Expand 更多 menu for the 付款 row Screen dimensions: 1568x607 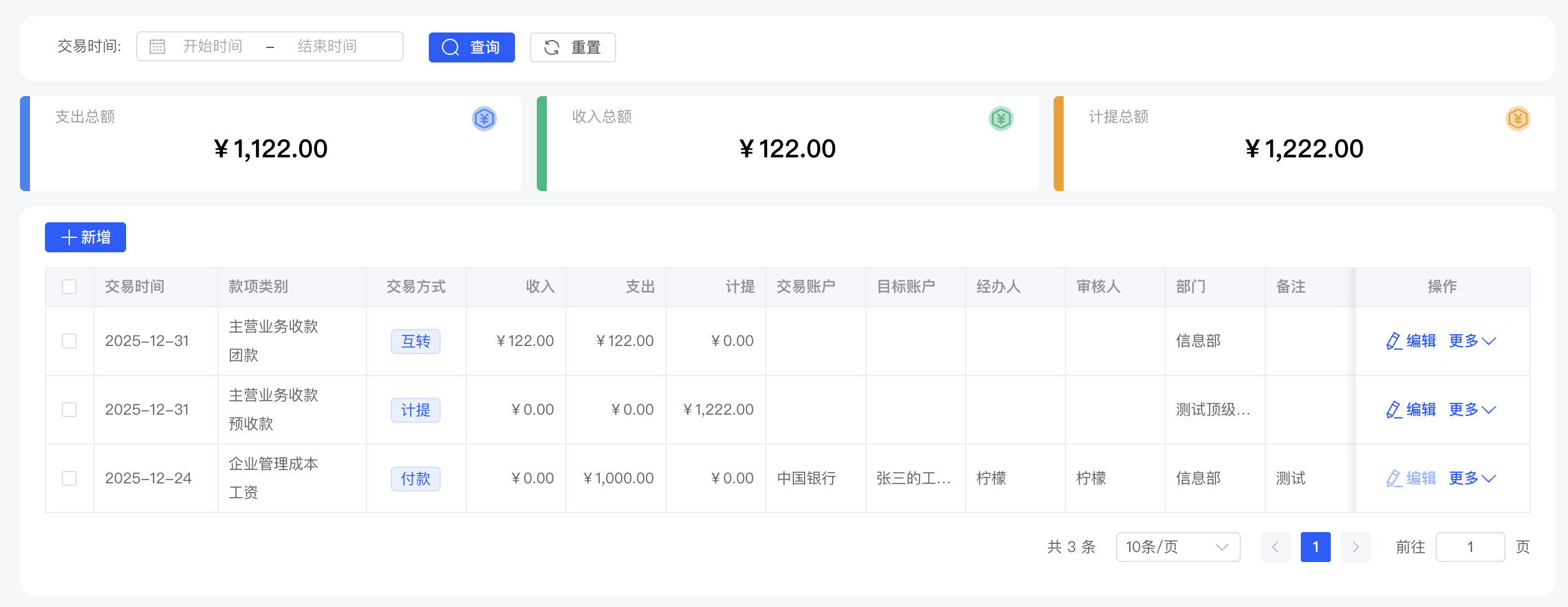click(x=1472, y=478)
